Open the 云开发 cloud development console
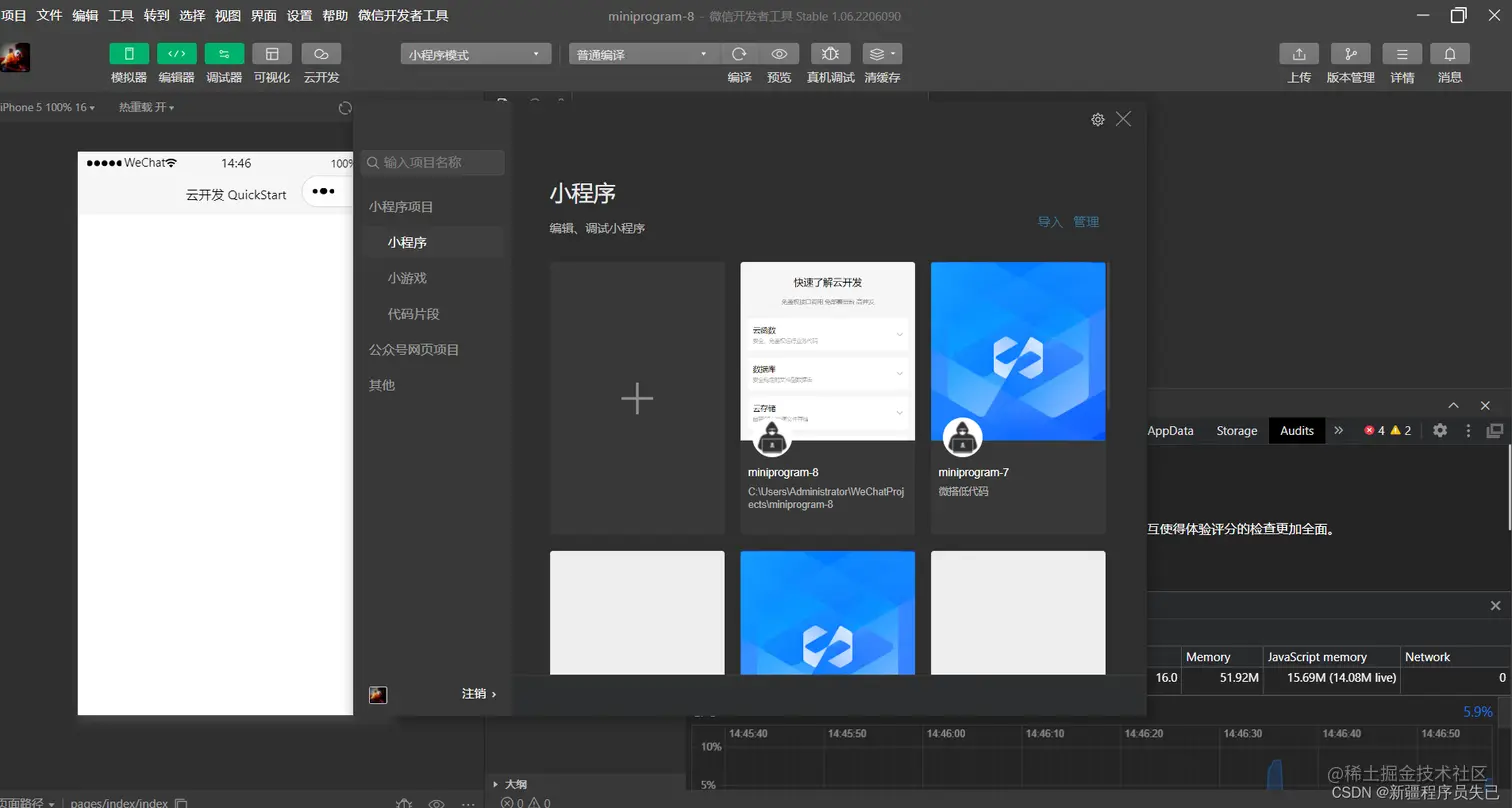This screenshot has height=808, width=1512. tap(321, 54)
